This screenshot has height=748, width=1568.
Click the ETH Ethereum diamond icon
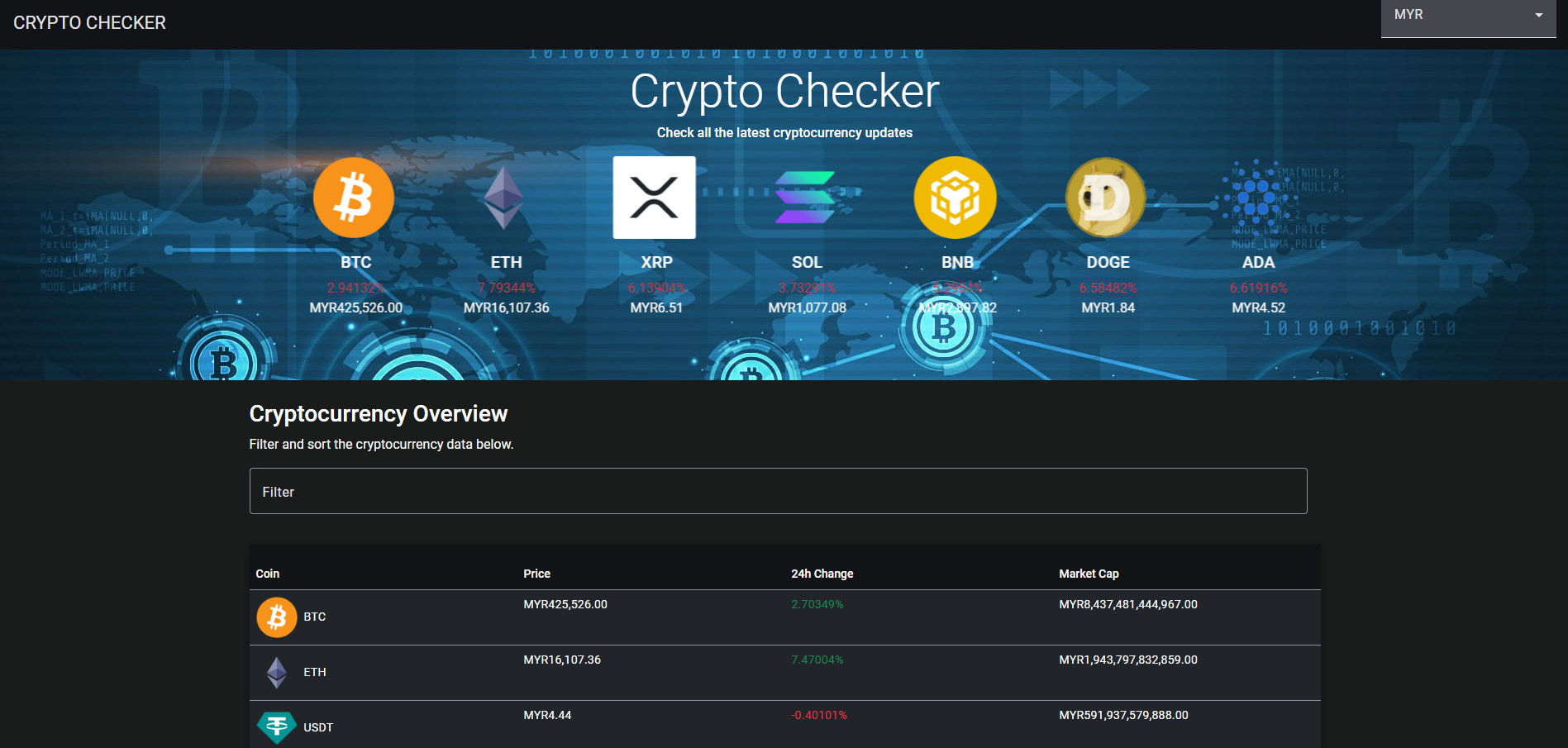tap(507, 197)
